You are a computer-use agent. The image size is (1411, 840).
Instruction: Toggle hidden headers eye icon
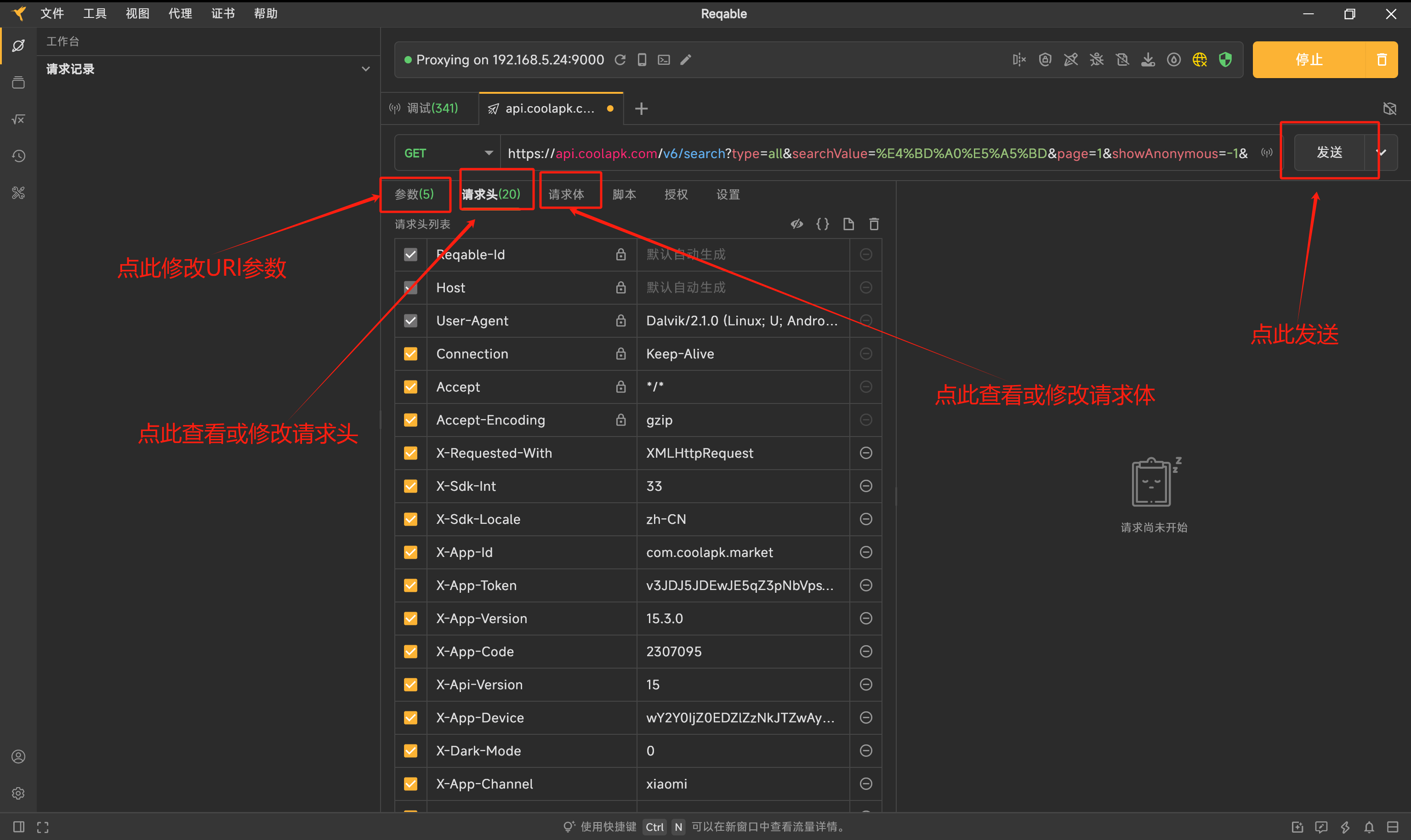[x=797, y=224]
